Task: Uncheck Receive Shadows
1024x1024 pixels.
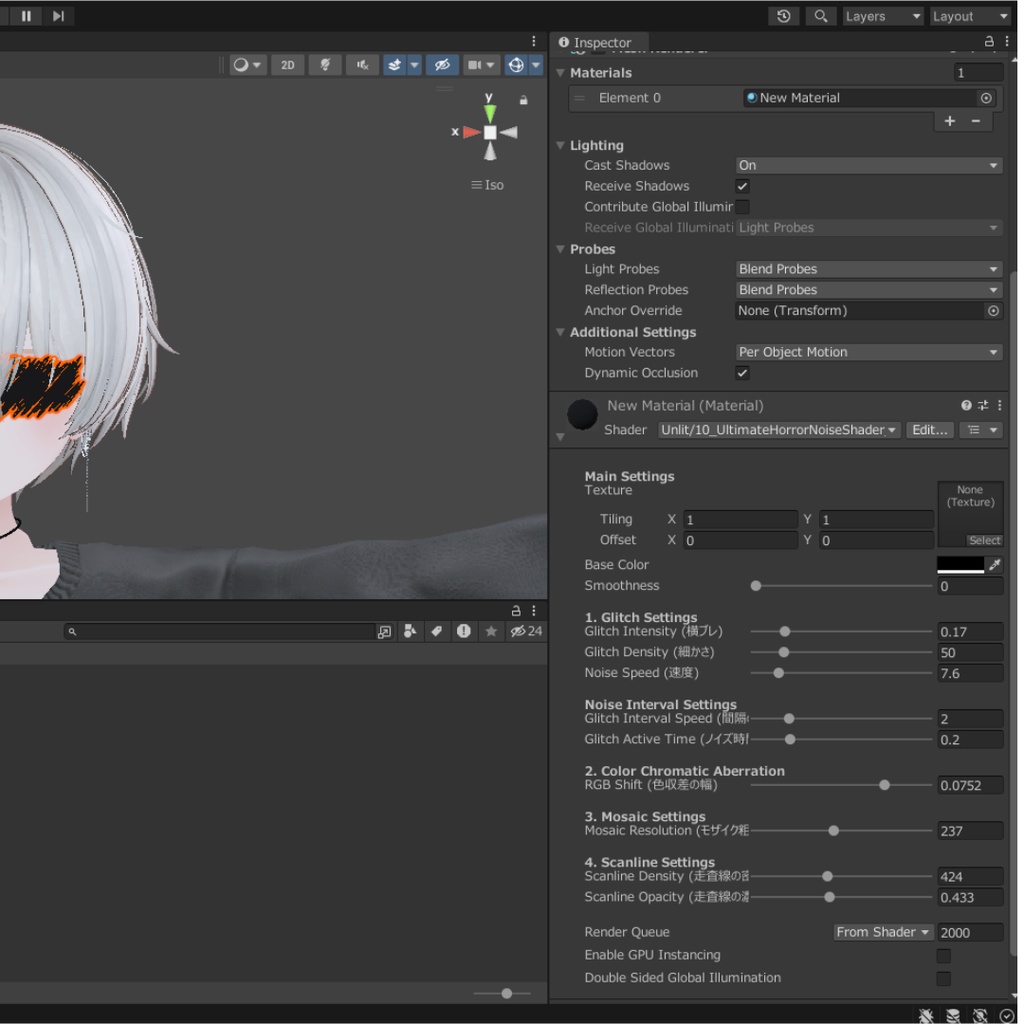Action: coord(743,186)
